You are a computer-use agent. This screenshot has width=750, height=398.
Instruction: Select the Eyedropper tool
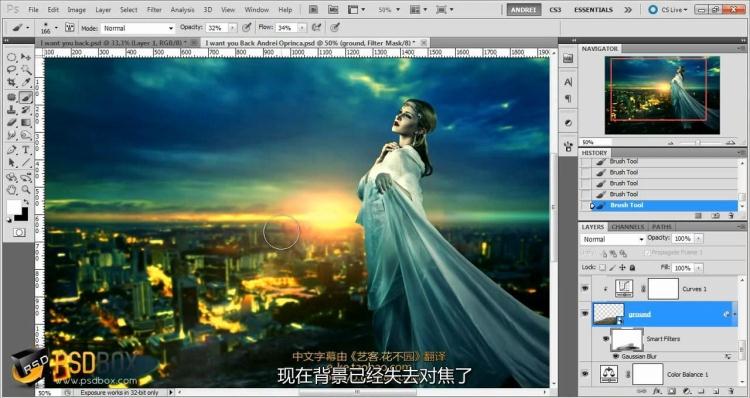[x=26, y=83]
